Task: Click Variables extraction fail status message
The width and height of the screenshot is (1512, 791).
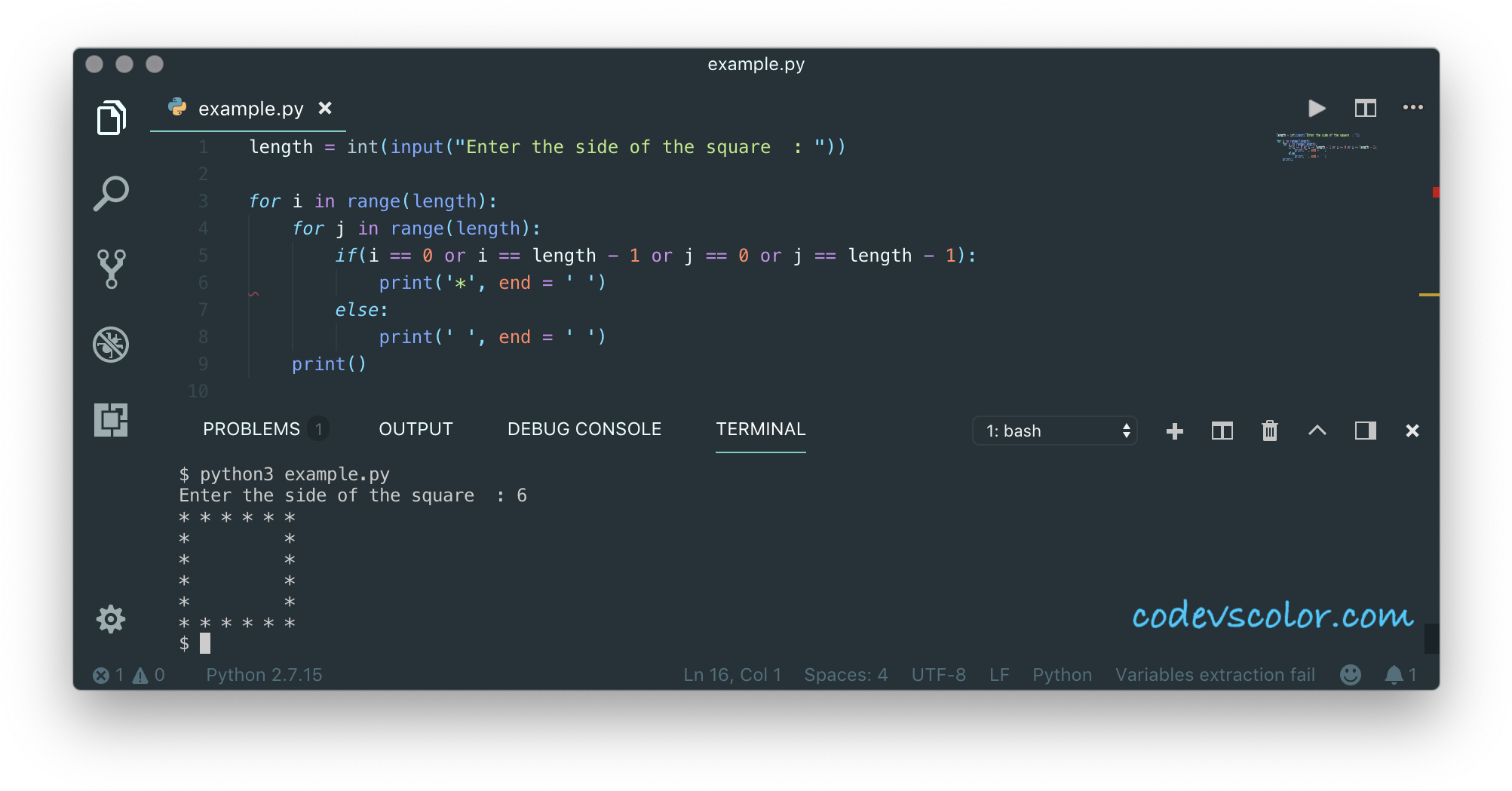Action: point(1215,675)
